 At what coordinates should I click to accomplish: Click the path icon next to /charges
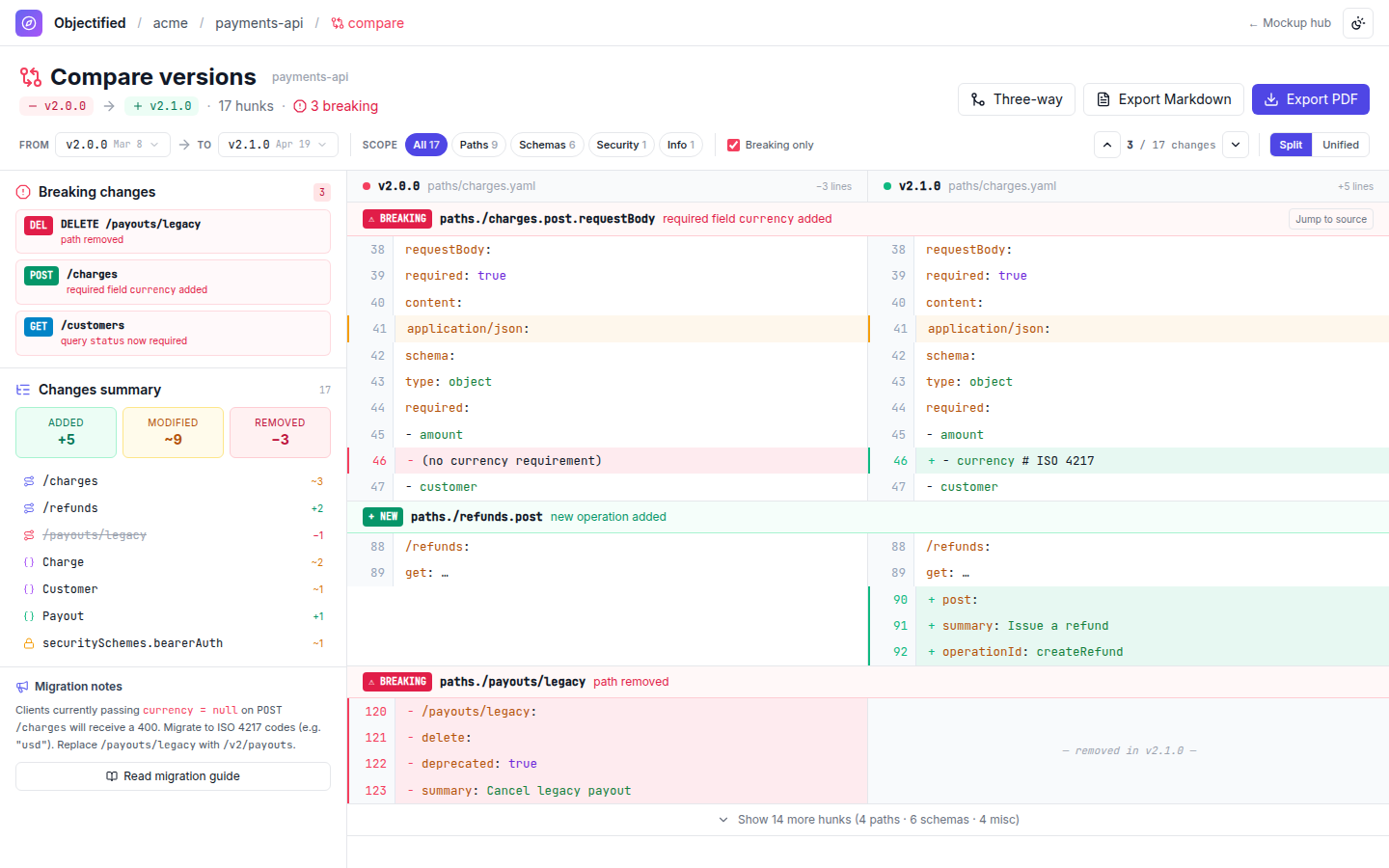tap(29, 481)
